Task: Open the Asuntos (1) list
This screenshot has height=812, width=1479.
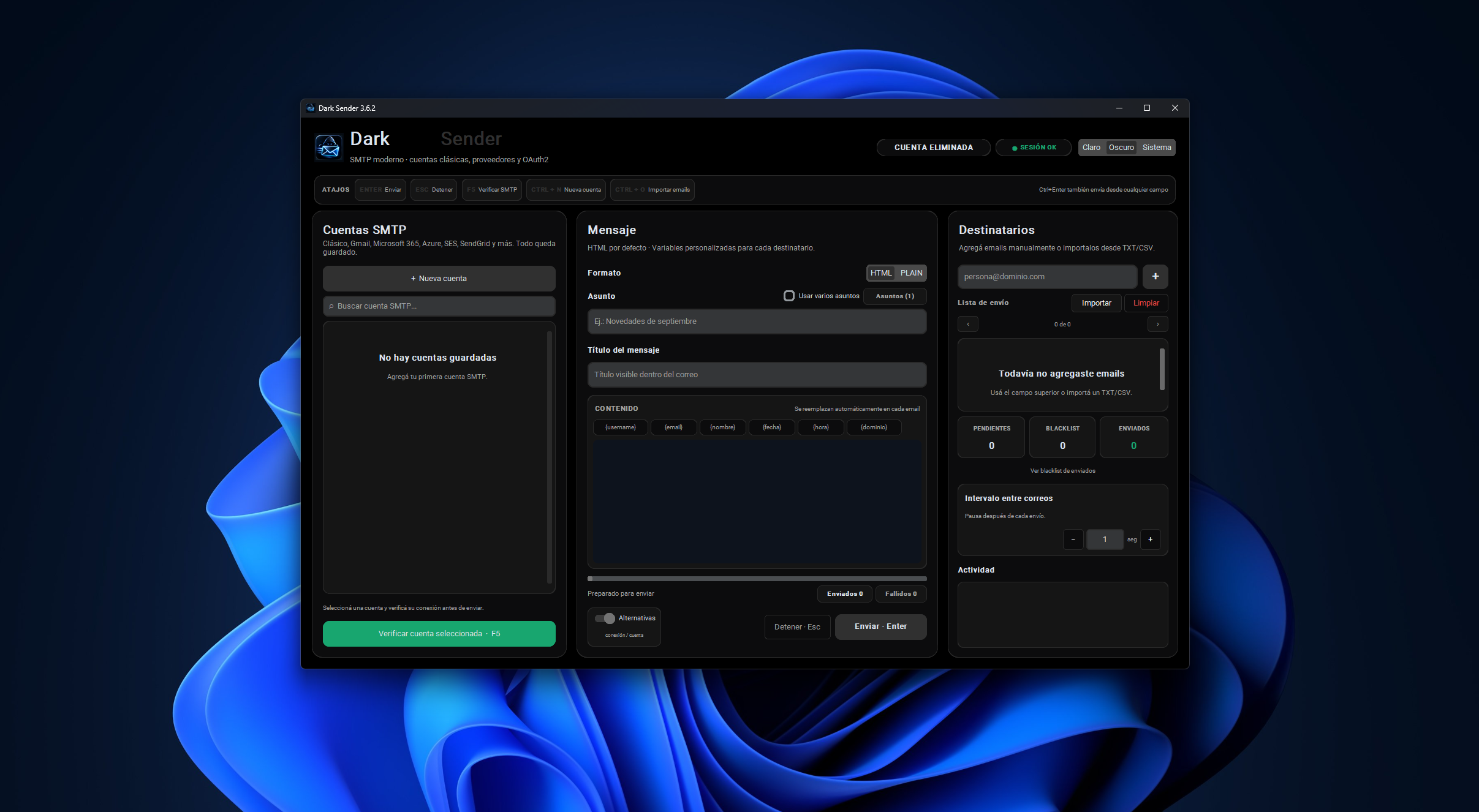Action: click(x=895, y=296)
